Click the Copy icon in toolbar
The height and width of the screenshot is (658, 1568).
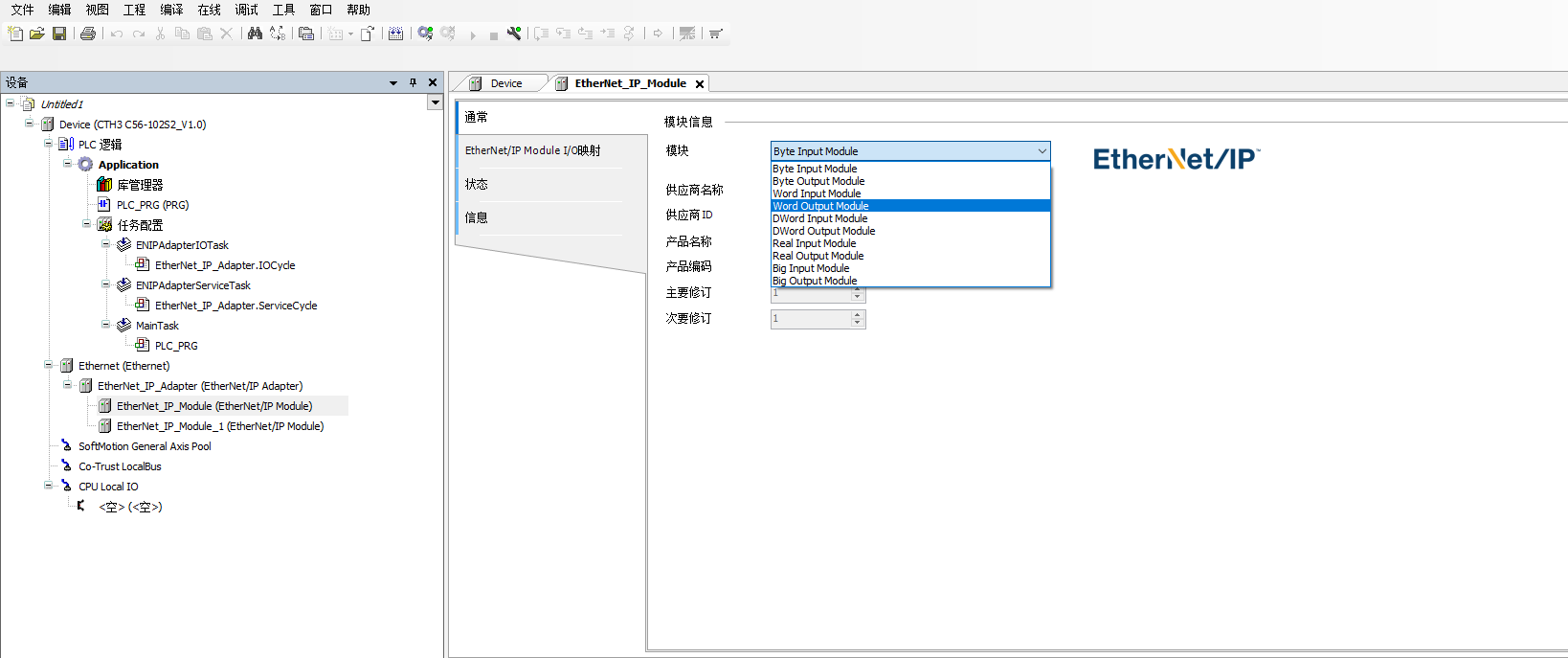pos(182,34)
